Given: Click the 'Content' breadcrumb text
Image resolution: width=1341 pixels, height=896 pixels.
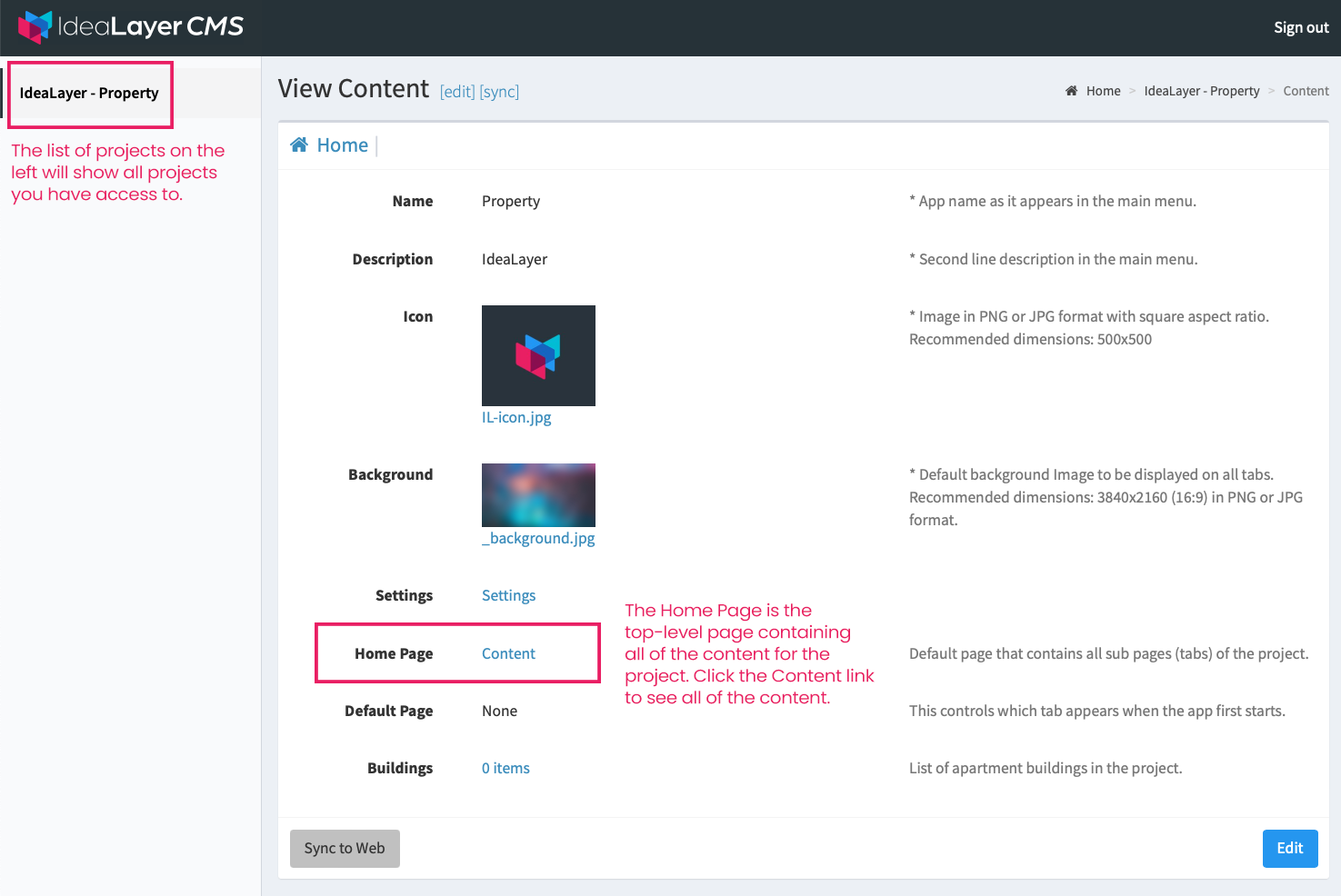Looking at the screenshot, I should [x=1306, y=91].
